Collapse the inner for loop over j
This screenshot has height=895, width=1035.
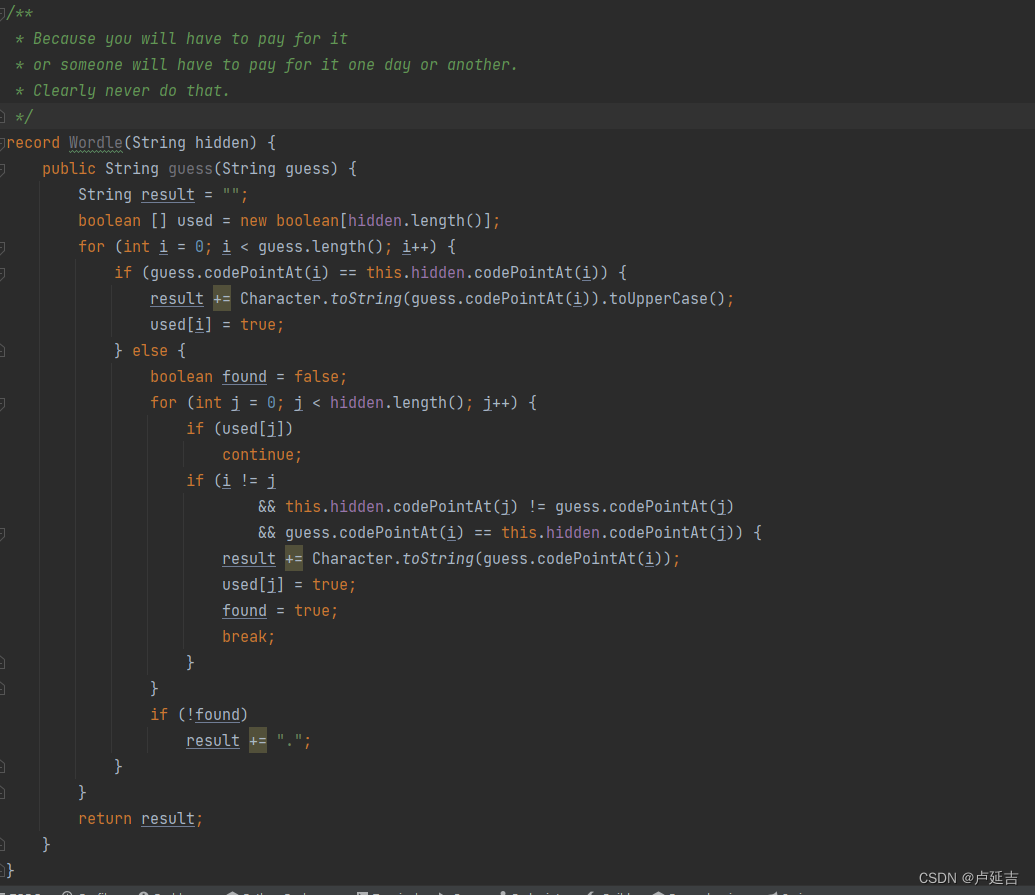(x=3, y=403)
